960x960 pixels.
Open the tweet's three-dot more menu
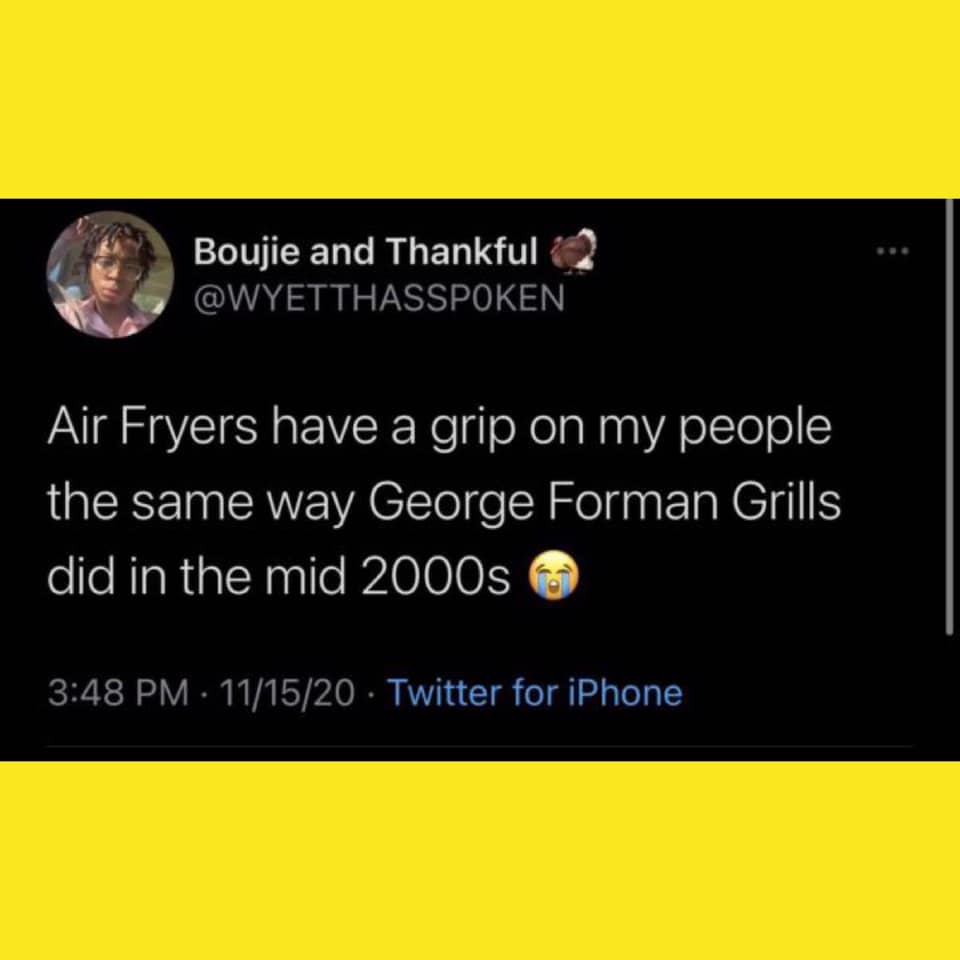893,250
